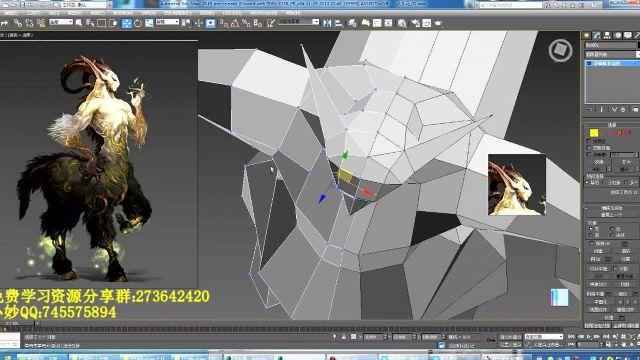640x360 pixels.
Task: Activate the Unlink Selection tool
Action: pyautogui.click(x=29, y=23)
